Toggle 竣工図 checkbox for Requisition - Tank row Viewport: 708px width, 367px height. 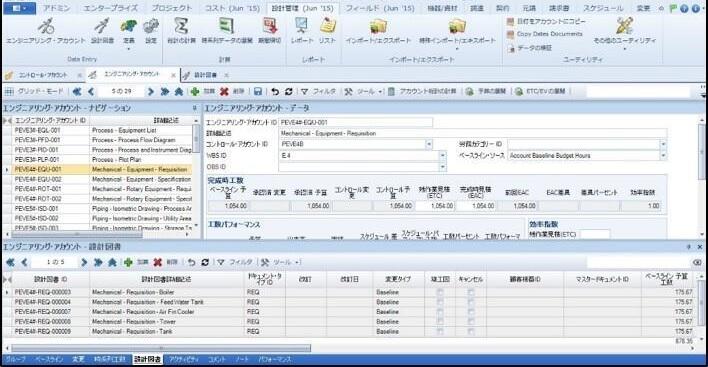(x=440, y=331)
